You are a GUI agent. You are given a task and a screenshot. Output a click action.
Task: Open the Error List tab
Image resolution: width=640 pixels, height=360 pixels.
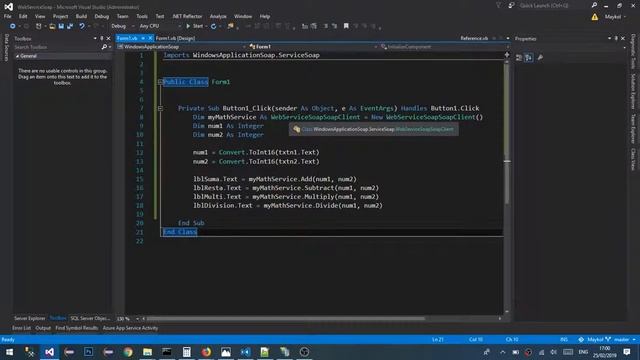click(21, 328)
